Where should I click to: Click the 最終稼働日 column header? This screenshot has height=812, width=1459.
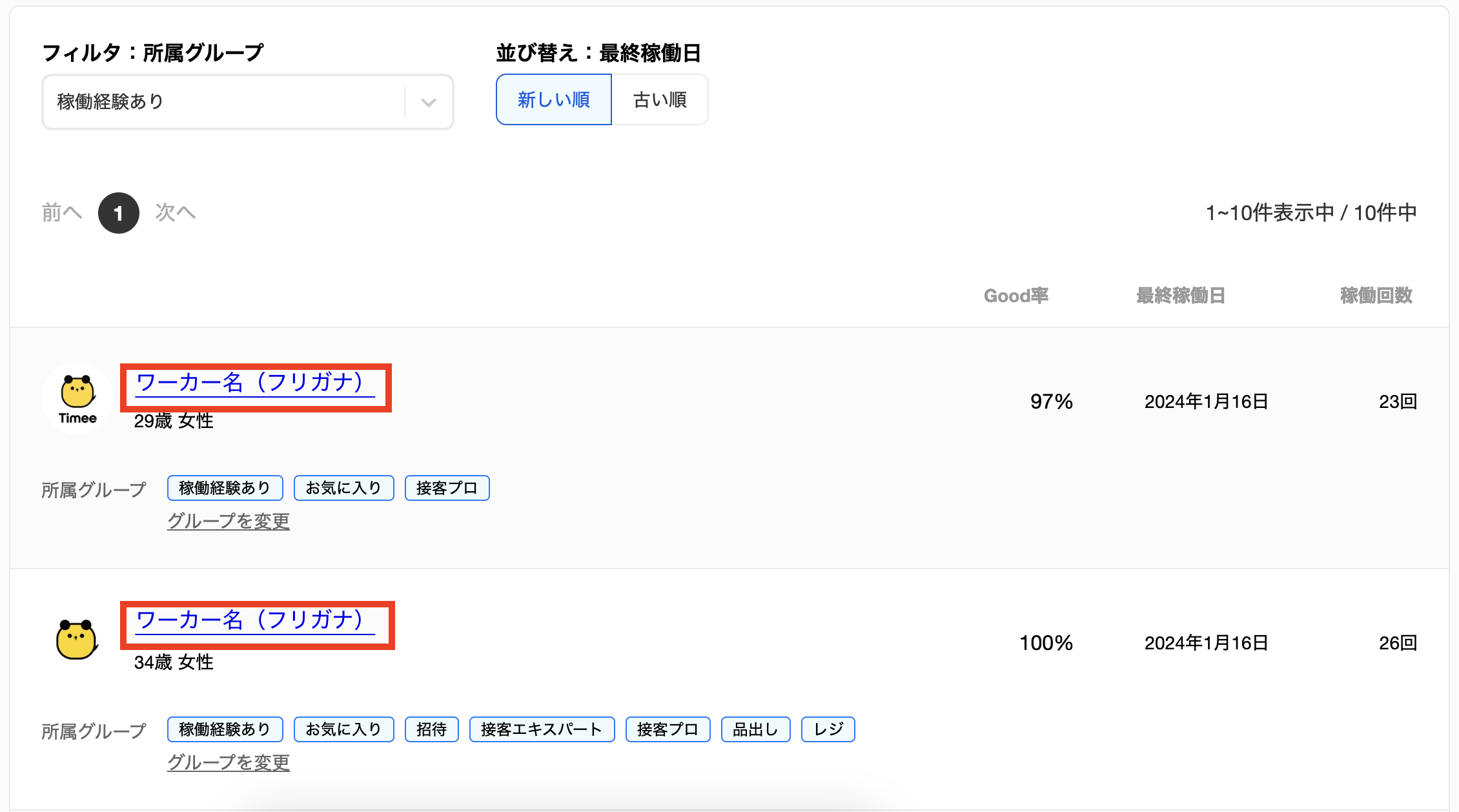tap(1180, 296)
